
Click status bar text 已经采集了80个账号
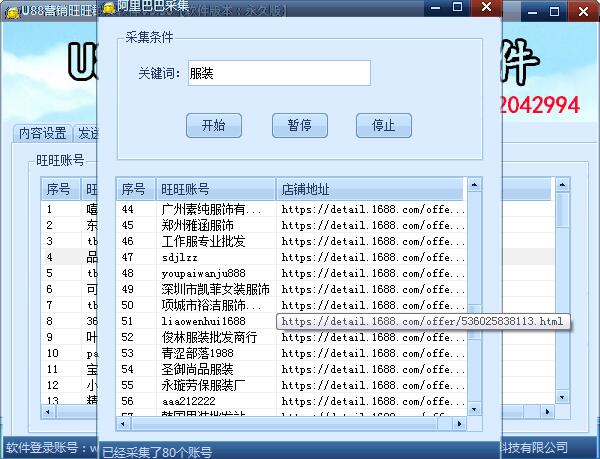coord(157,452)
